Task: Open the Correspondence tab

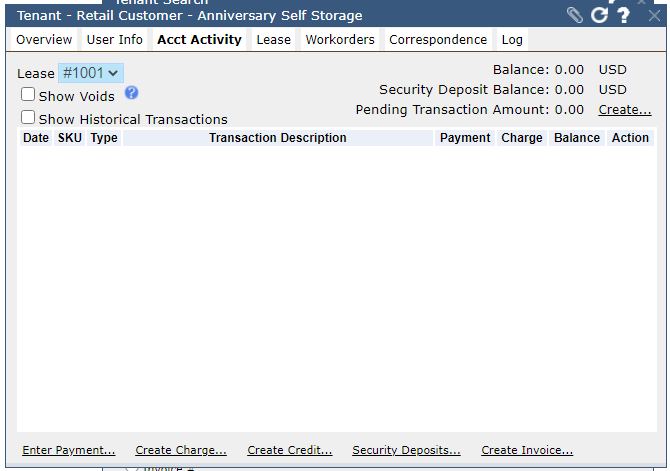Action: tap(438, 40)
